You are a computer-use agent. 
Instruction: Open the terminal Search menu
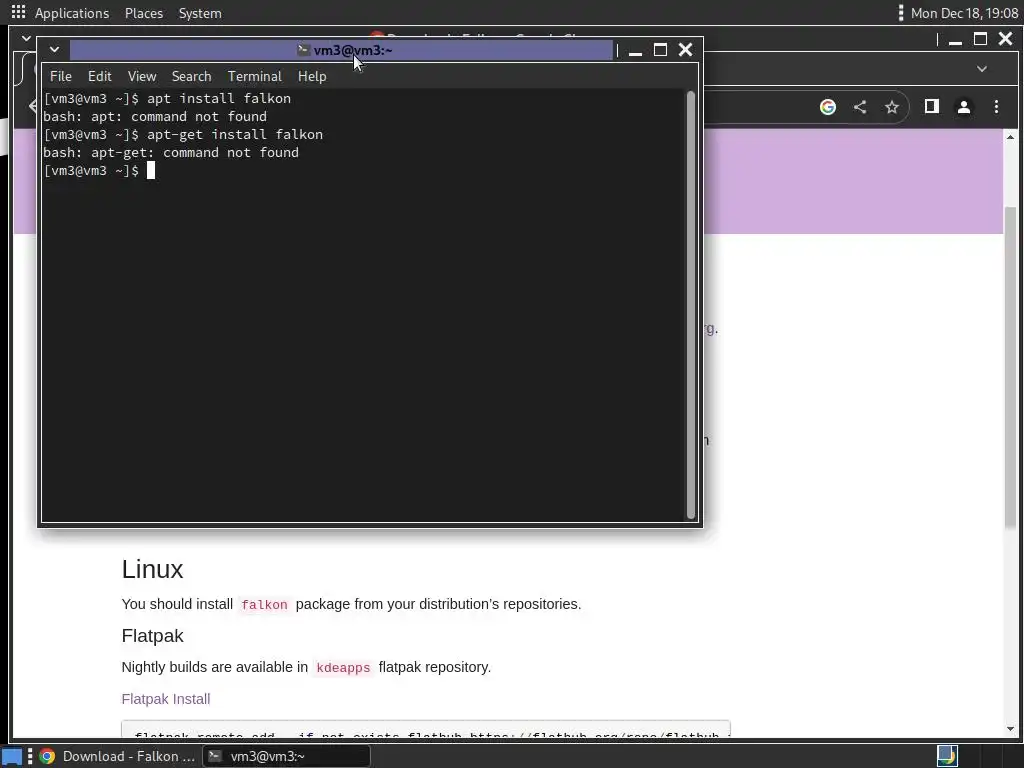[191, 76]
